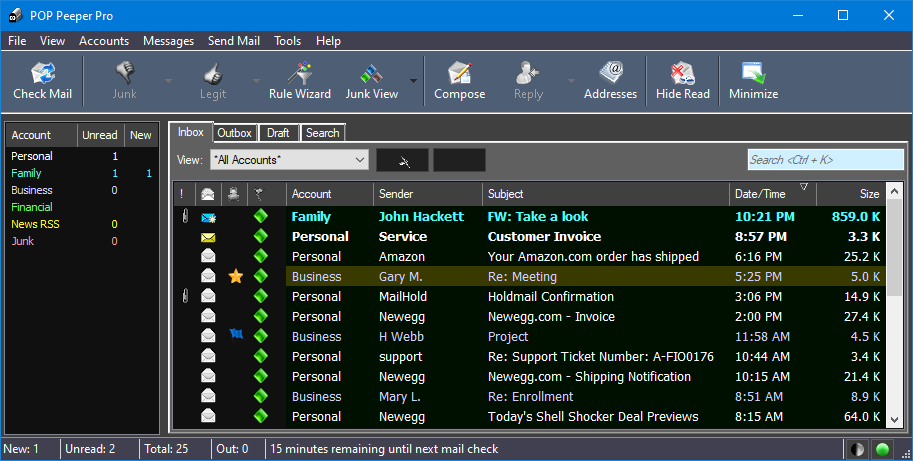Sort by the junk status column header

260,194
